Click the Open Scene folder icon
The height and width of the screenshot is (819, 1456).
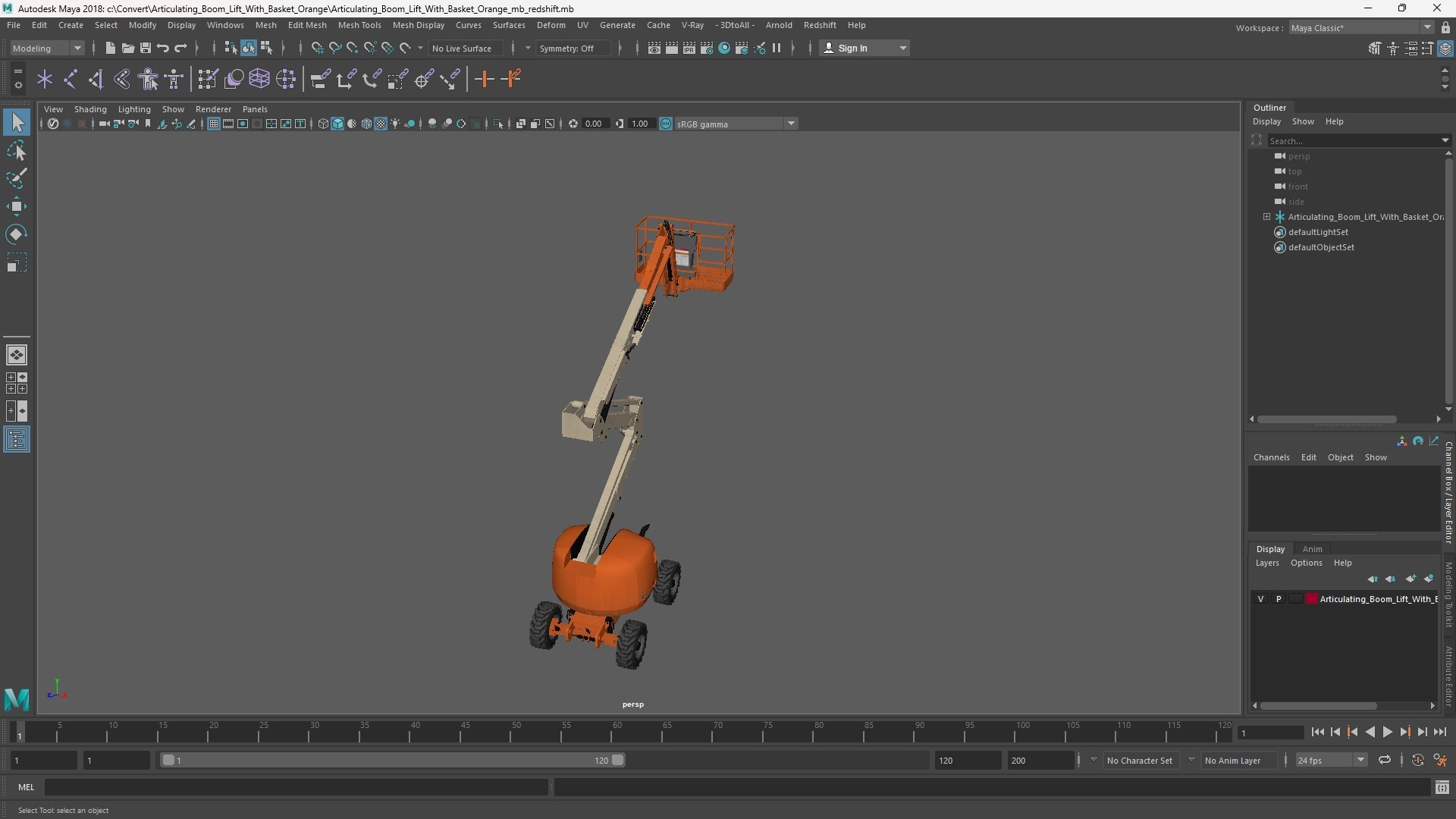(x=128, y=48)
